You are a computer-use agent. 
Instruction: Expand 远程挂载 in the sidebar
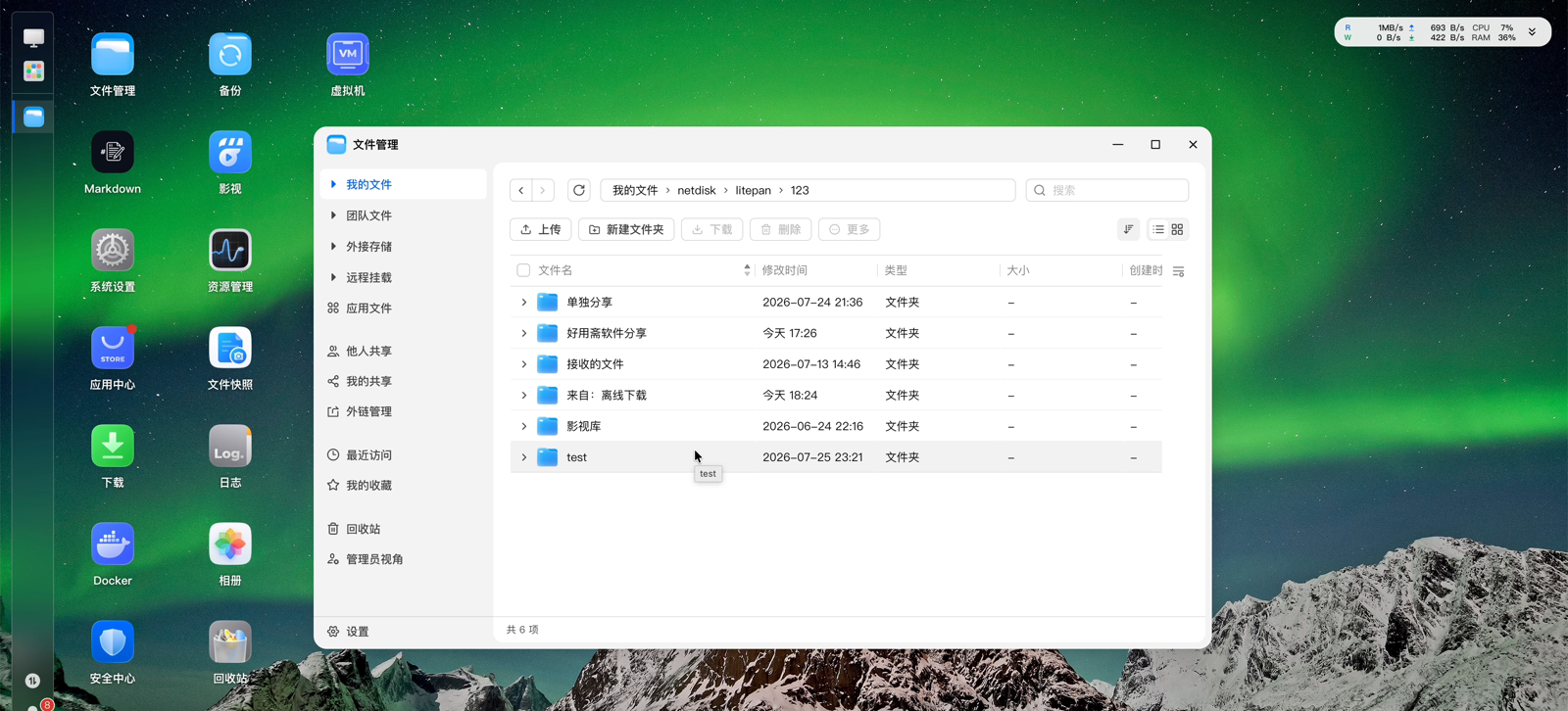(x=333, y=277)
